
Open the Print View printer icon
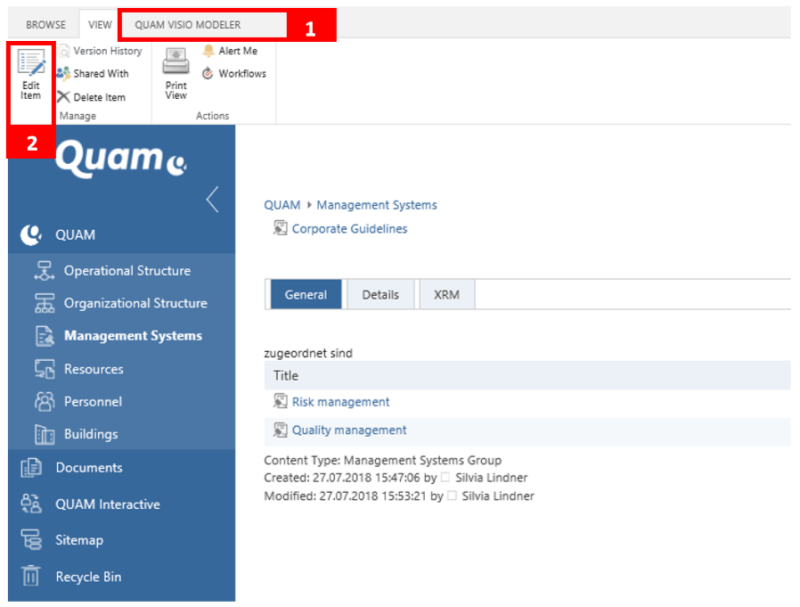[176, 61]
